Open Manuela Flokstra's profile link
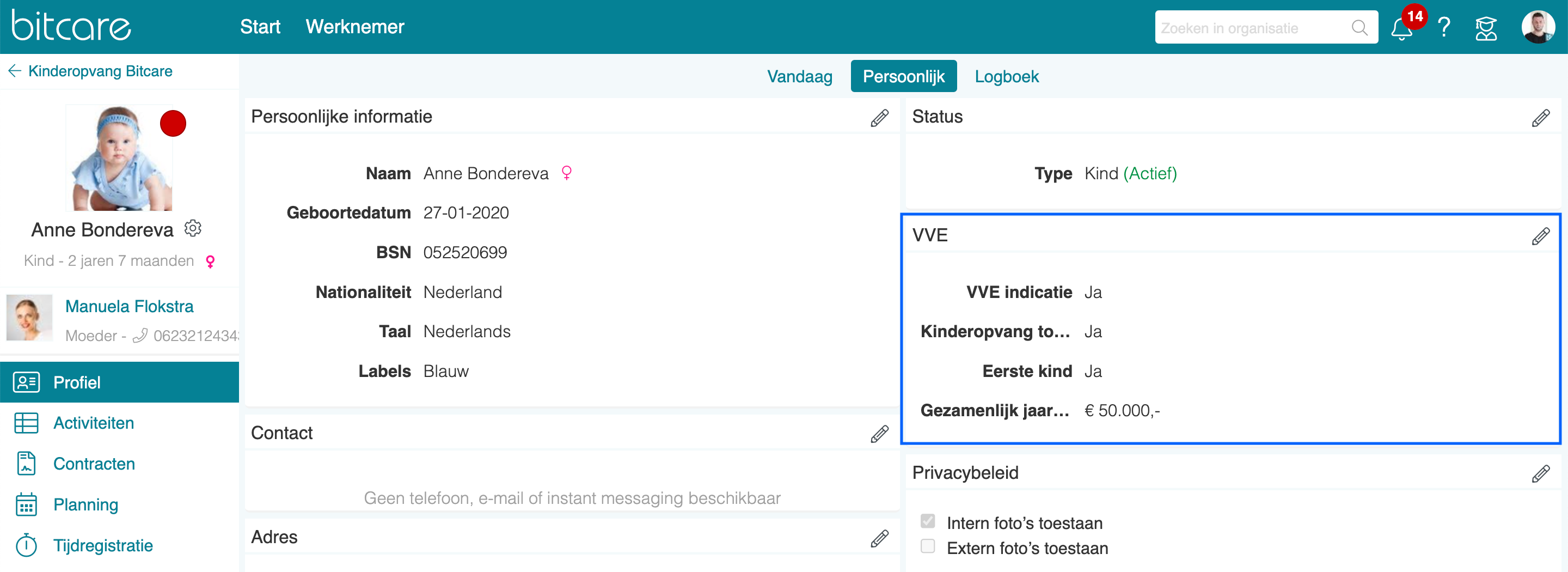1568x572 pixels. point(129,306)
